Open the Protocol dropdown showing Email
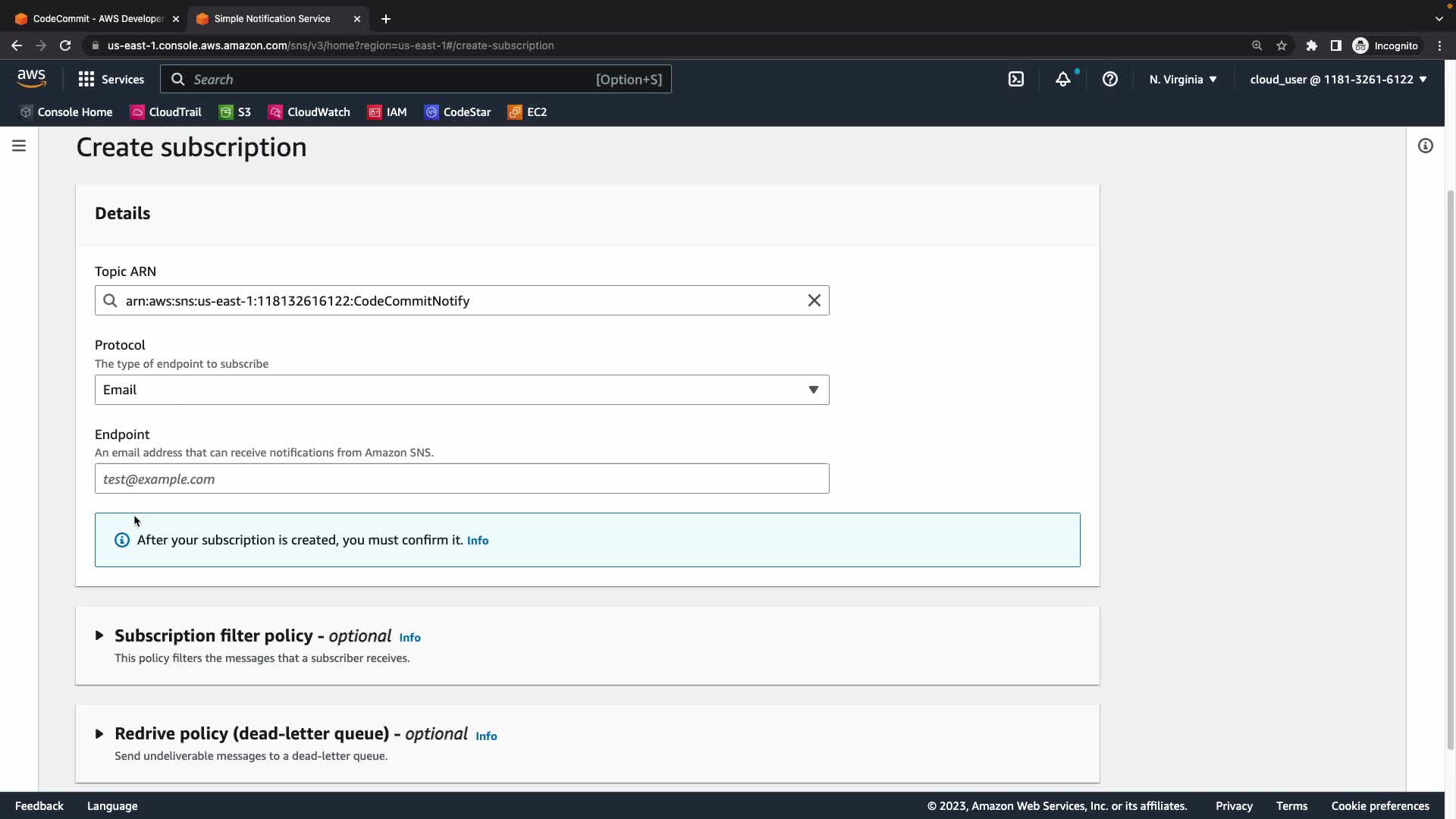Screen dimensions: 1456x819 click(461, 390)
